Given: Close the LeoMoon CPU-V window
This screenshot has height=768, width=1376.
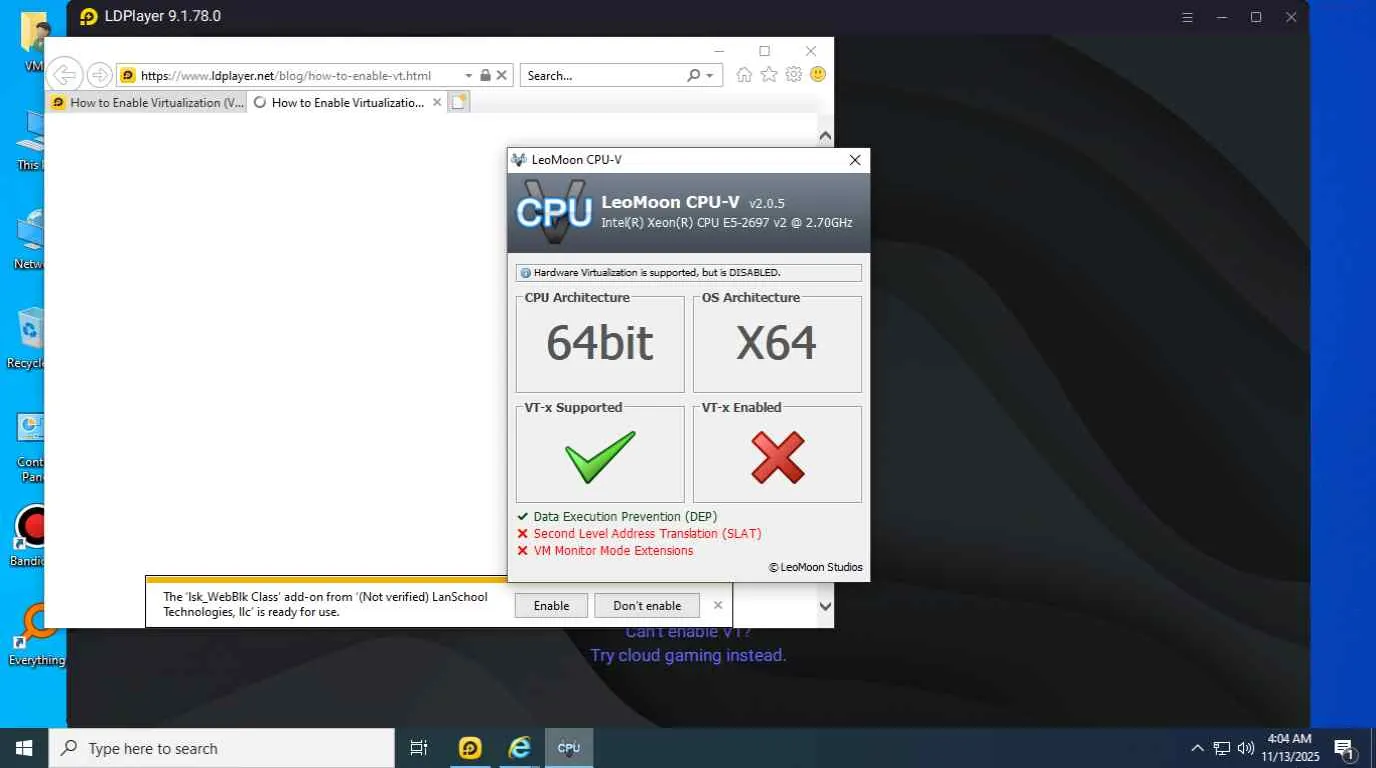Looking at the screenshot, I should [855, 160].
